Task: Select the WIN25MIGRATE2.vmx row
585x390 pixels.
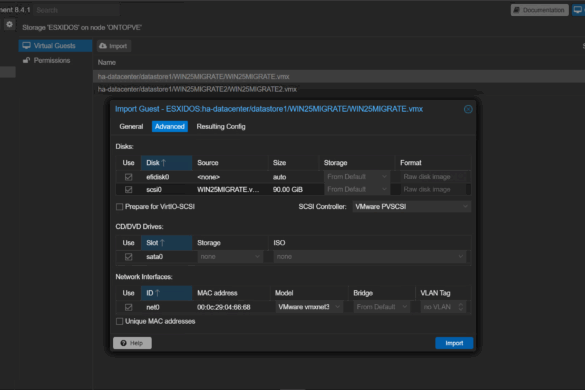Action: [339, 89]
